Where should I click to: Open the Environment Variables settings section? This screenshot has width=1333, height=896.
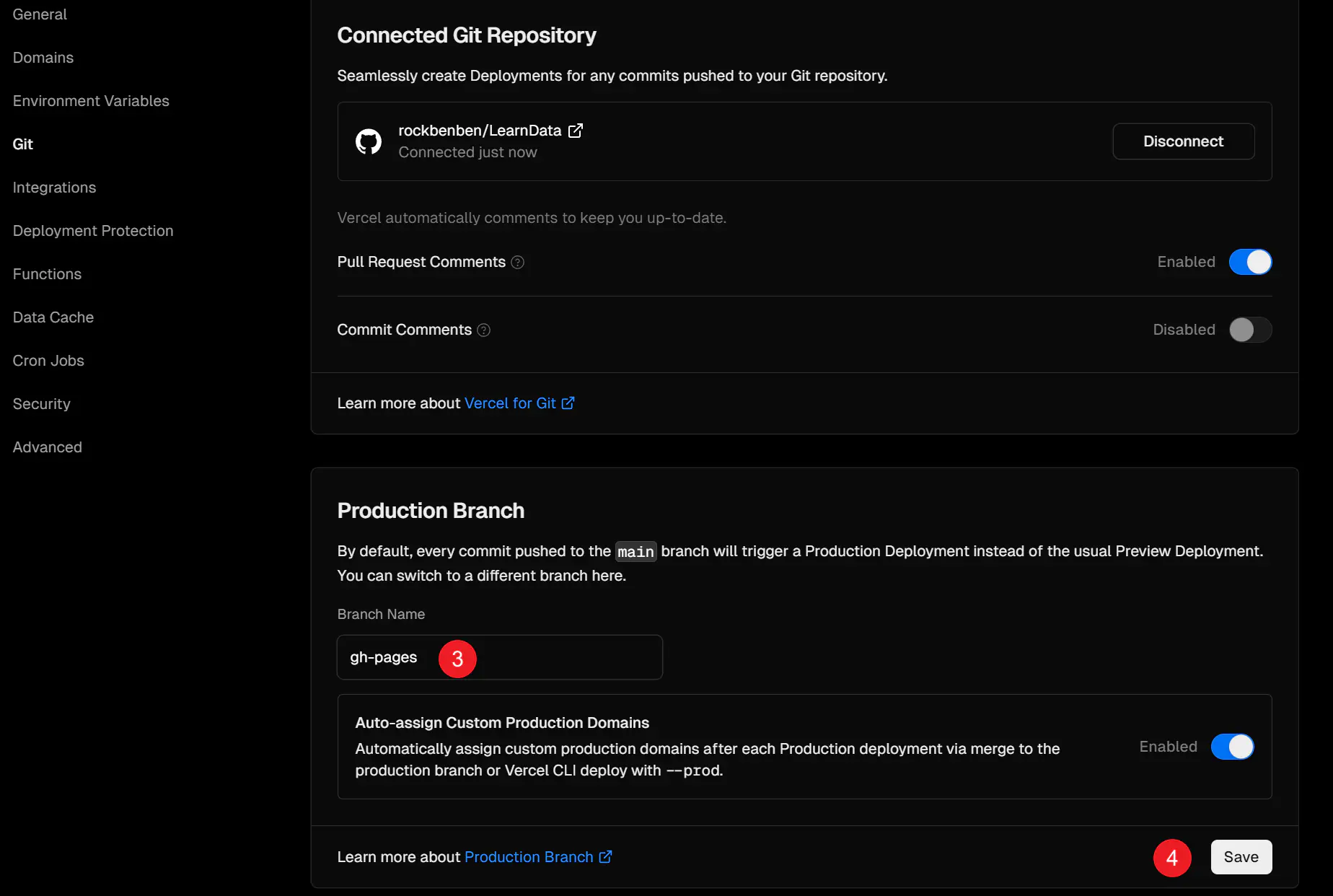[91, 101]
